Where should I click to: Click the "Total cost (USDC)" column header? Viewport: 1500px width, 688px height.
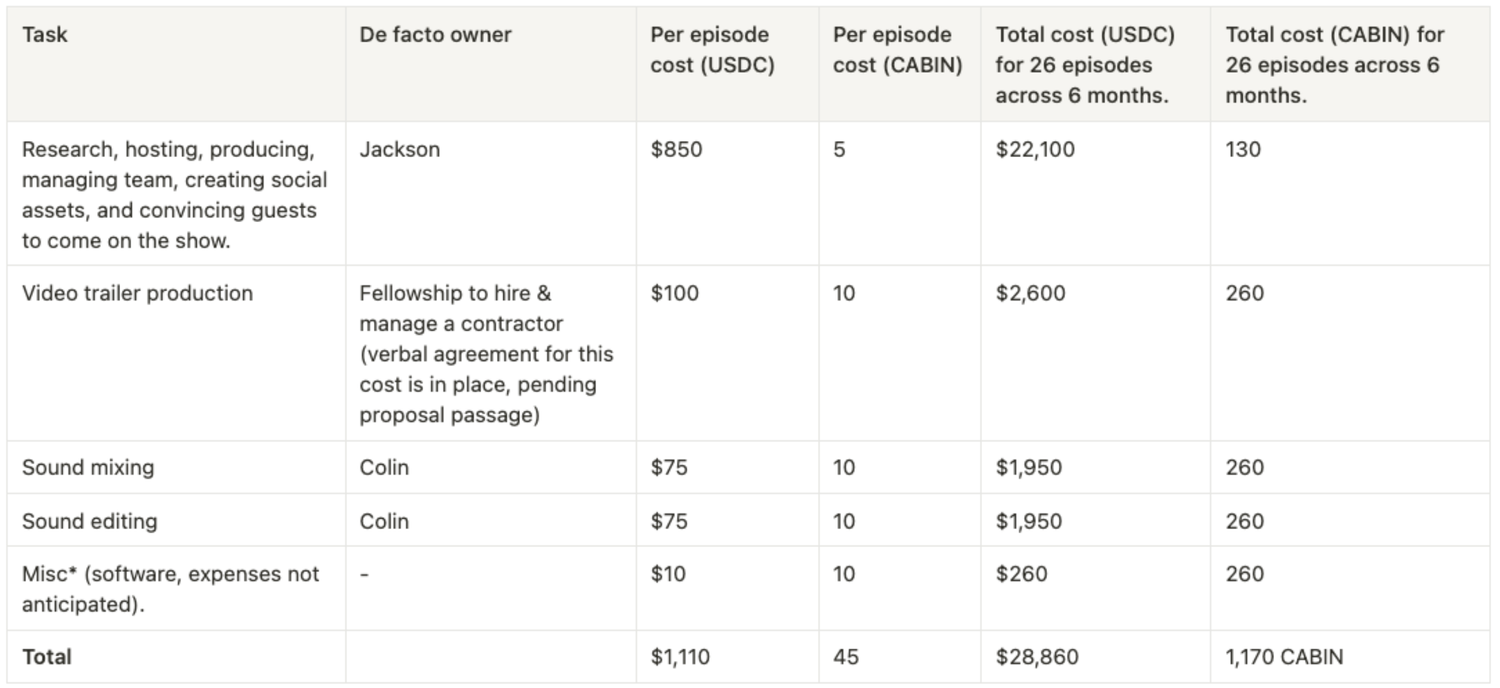point(1085,65)
